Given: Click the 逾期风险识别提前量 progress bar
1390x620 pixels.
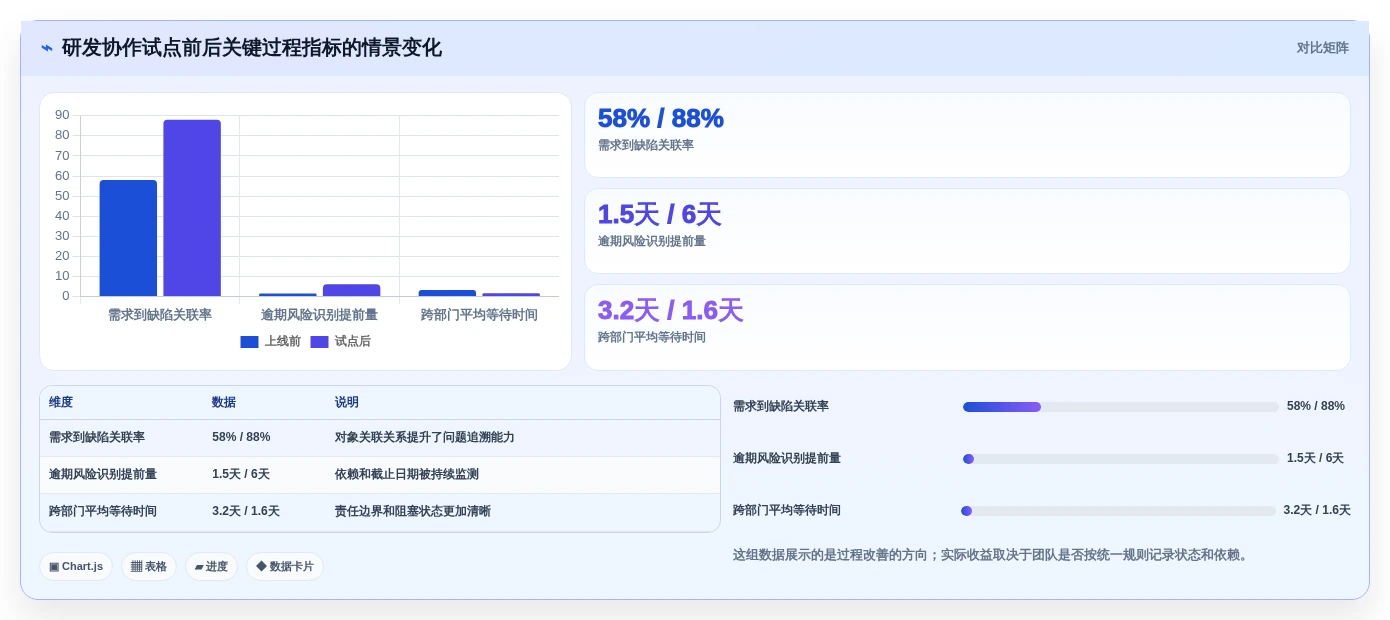Looking at the screenshot, I should 1120,459.
